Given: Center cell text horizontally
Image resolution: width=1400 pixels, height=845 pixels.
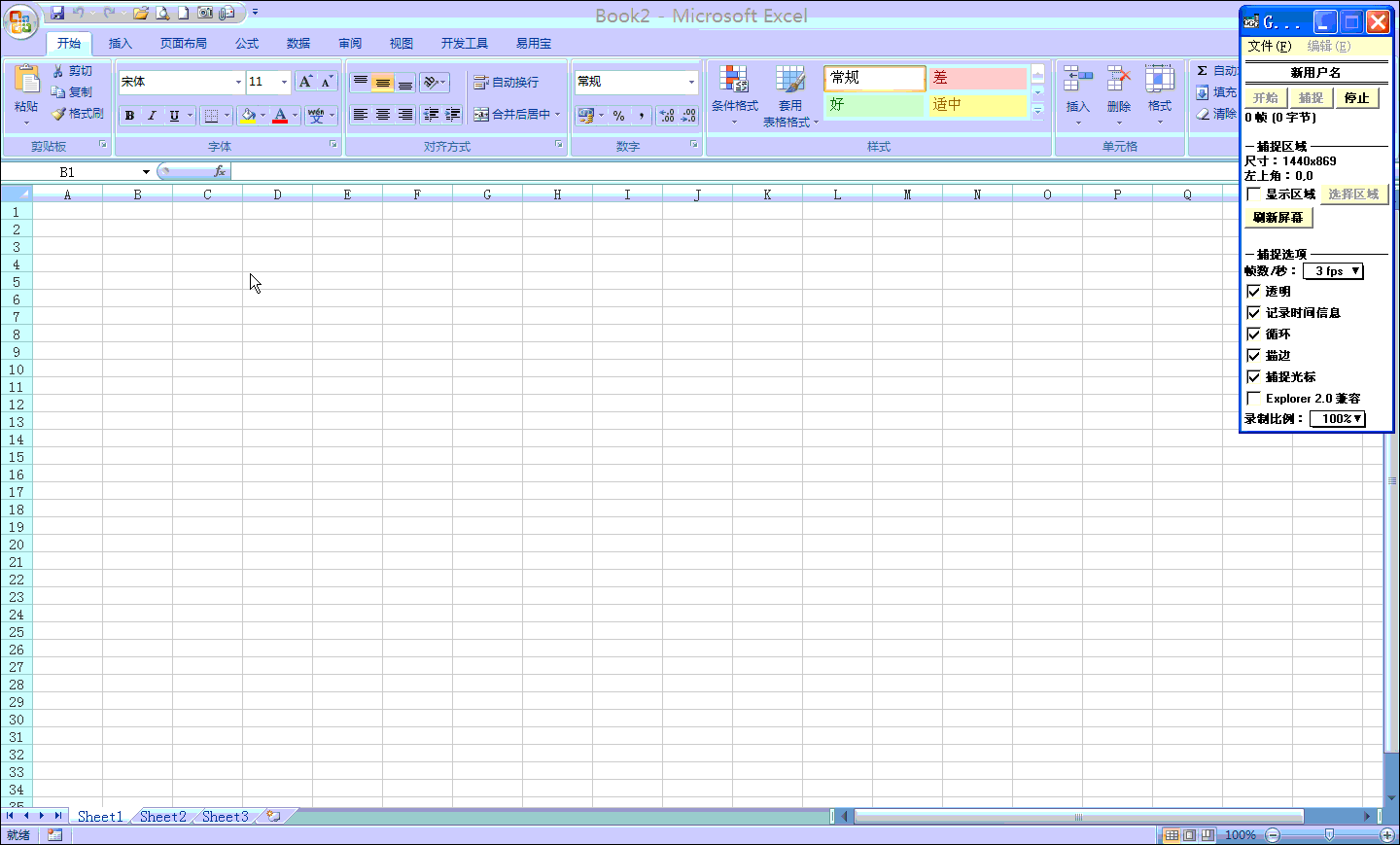Looking at the screenshot, I should click(x=383, y=115).
